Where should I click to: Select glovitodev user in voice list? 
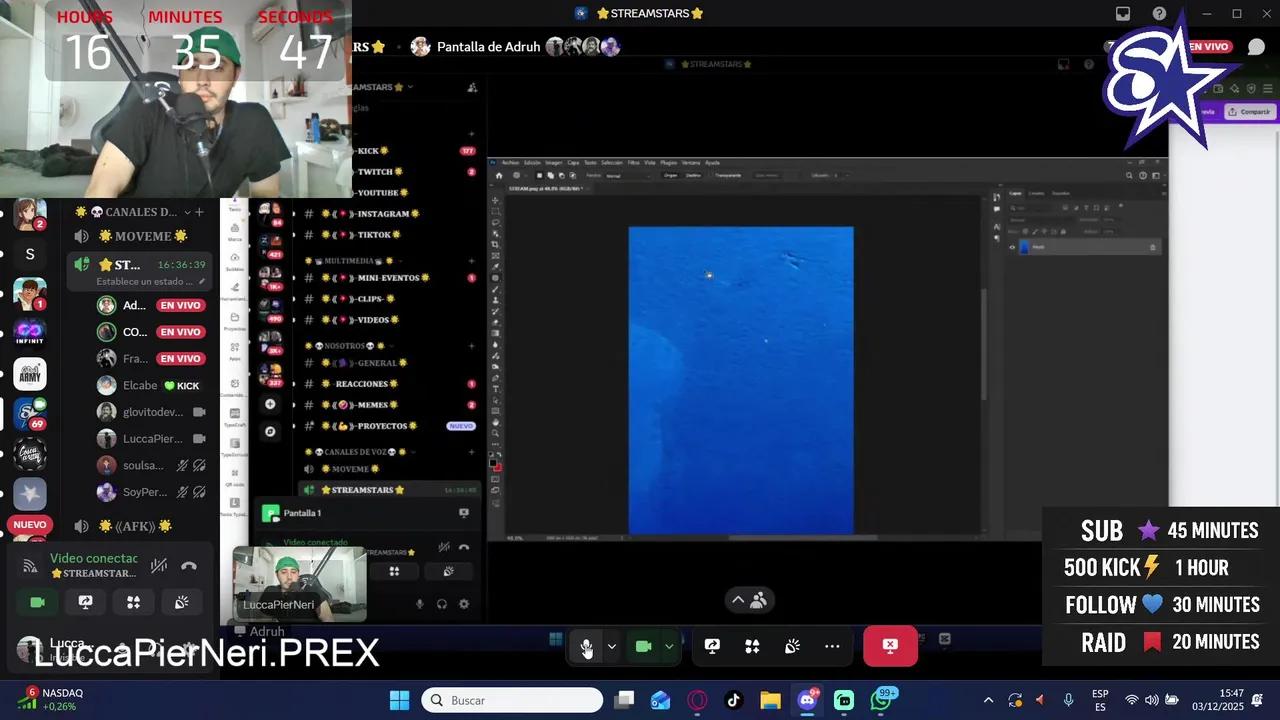click(152, 412)
